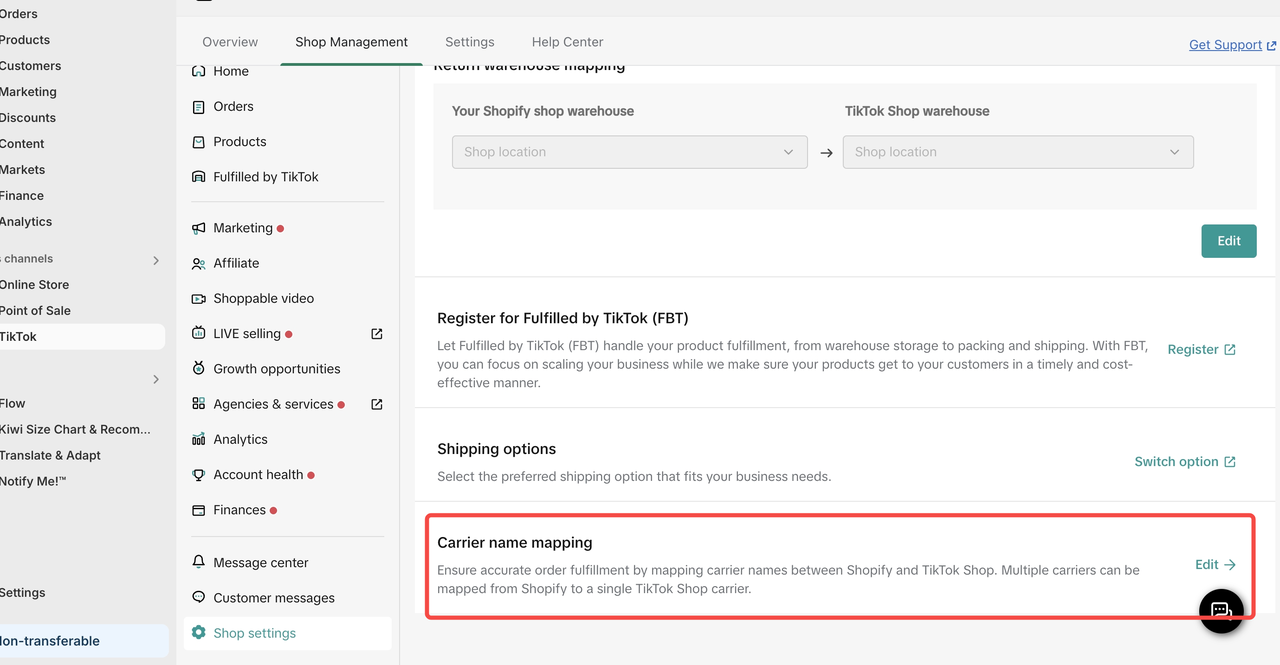Click the Growth opportunities medal icon
The width and height of the screenshot is (1280, 665).
(x=198, y=369)
